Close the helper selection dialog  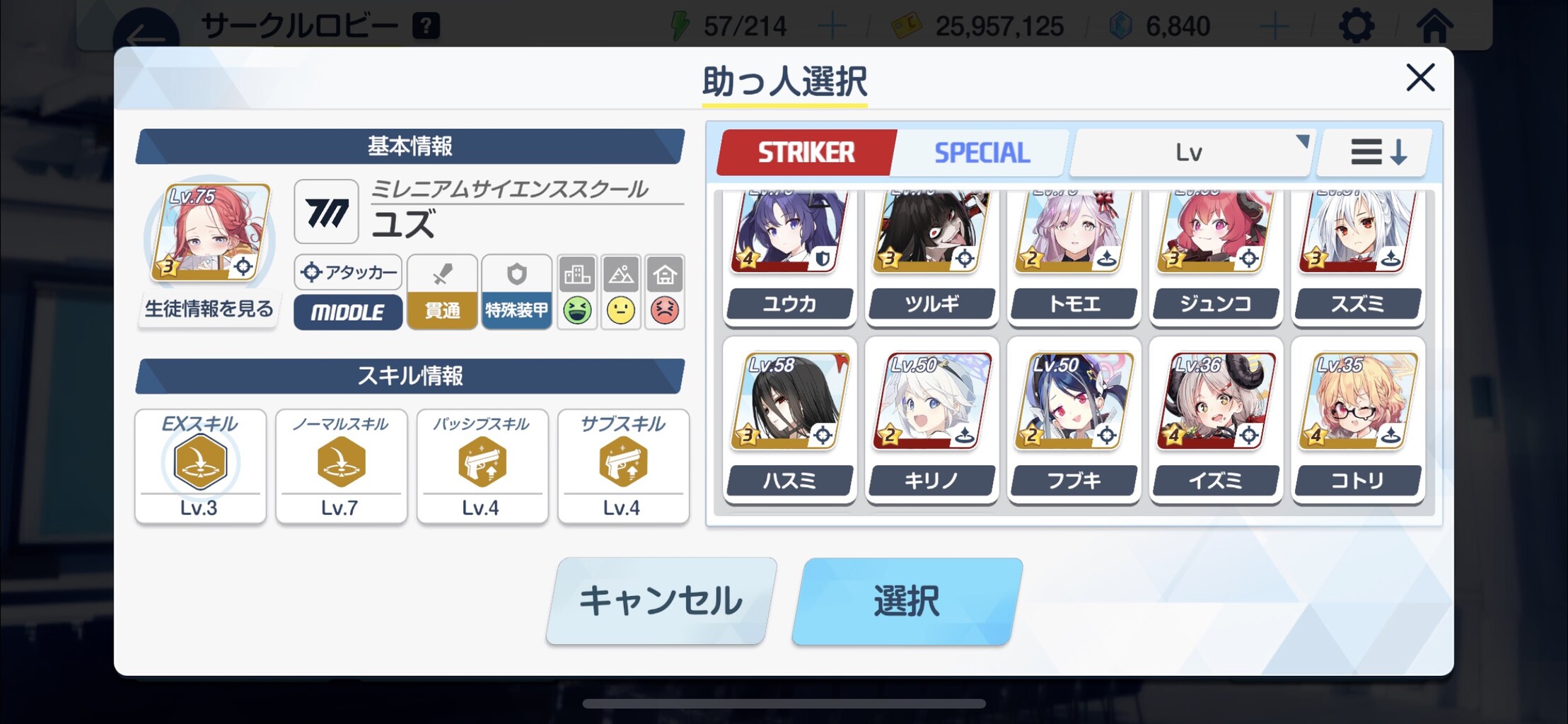pos(1420,78)
